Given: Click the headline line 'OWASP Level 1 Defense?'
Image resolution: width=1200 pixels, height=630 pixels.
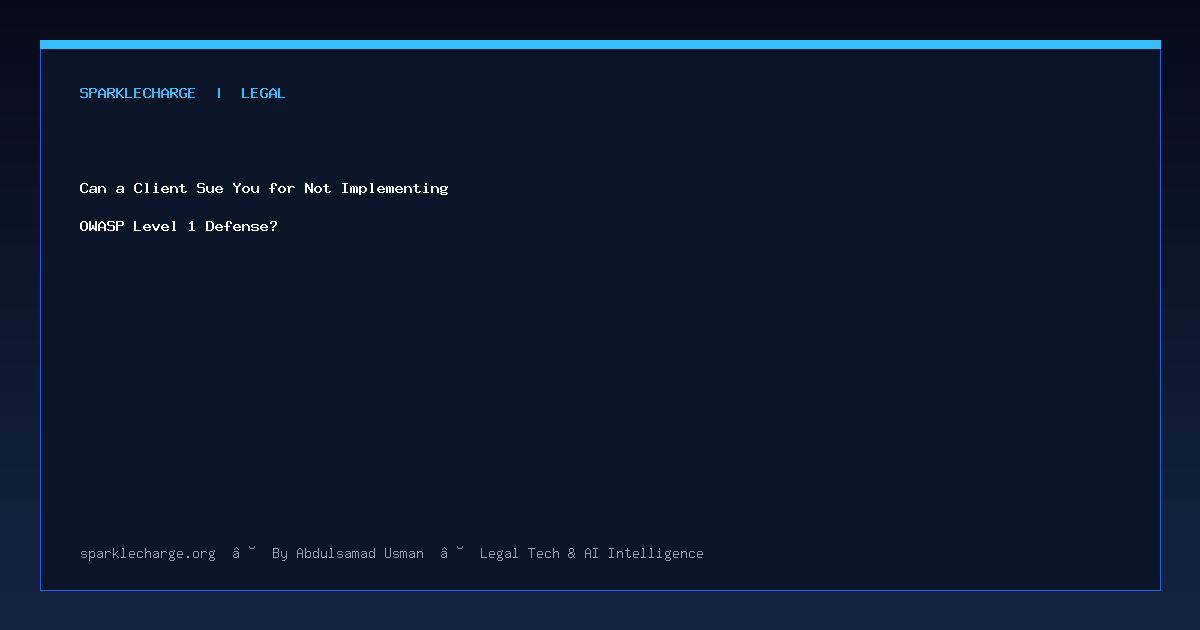Looking at the screenshot, I should pyautogui.click(x=179, y=226).
